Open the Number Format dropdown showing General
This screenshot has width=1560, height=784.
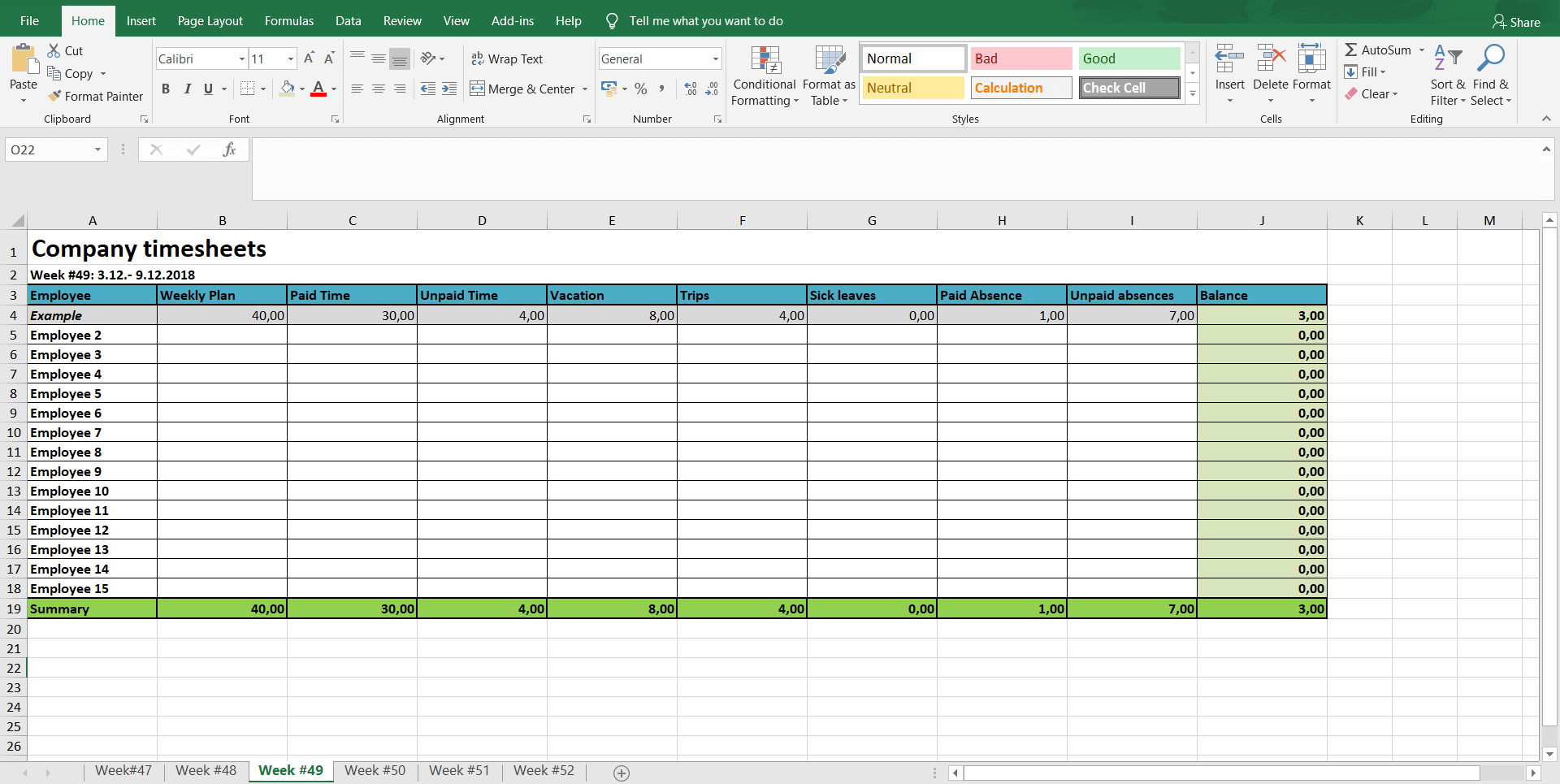click(659, 58)
